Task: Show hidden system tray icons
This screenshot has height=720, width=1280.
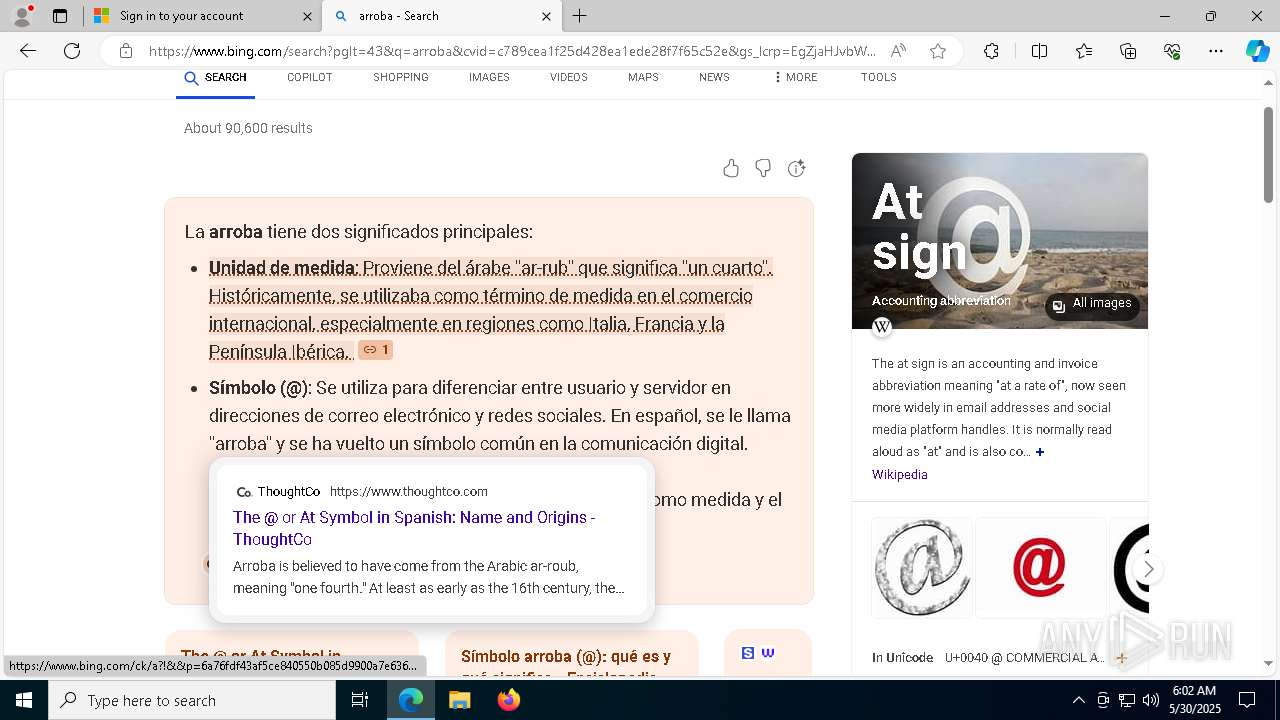Action: [1078, 700]
